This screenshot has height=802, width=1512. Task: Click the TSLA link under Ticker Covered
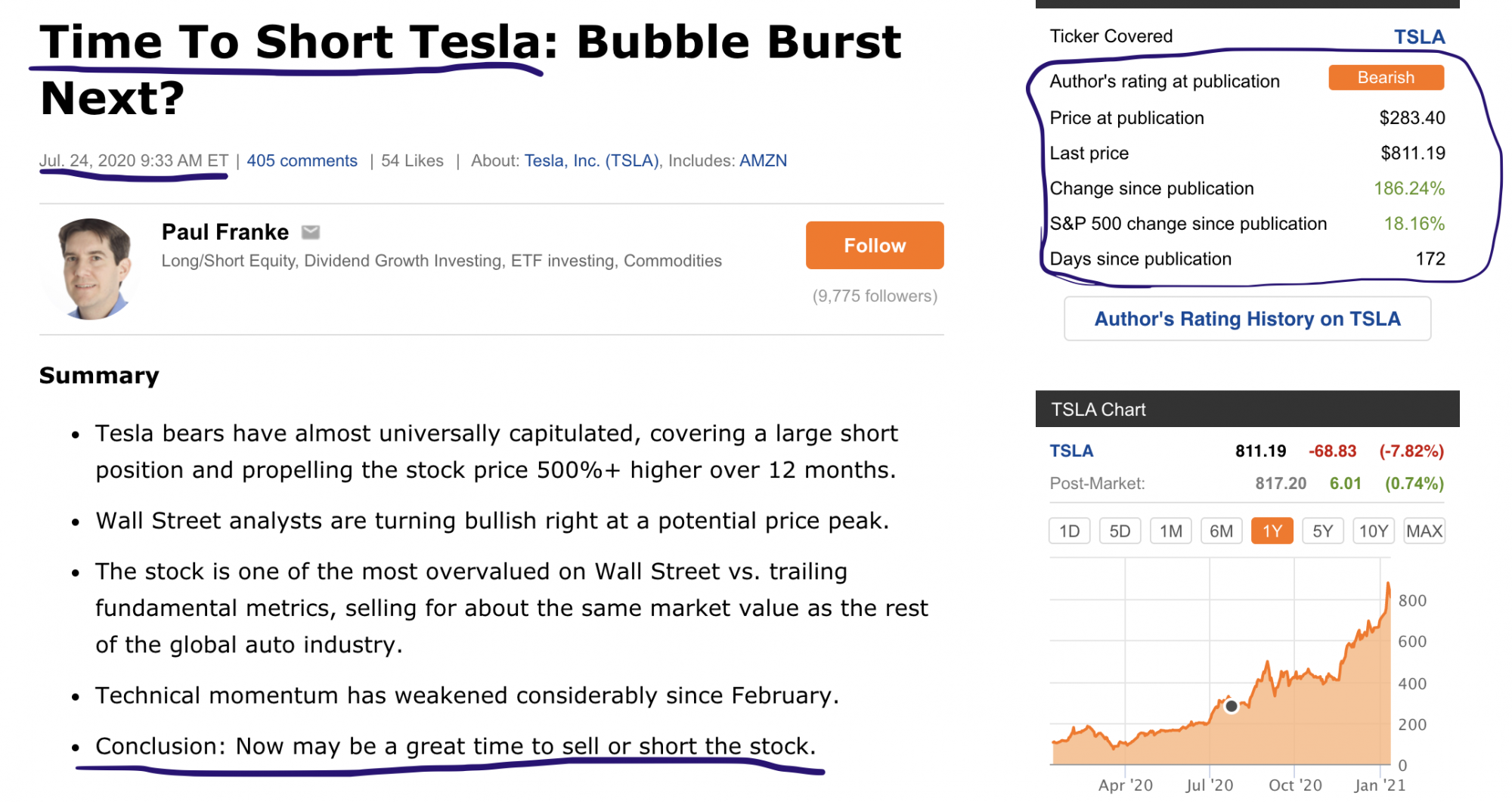[1418, 37]
